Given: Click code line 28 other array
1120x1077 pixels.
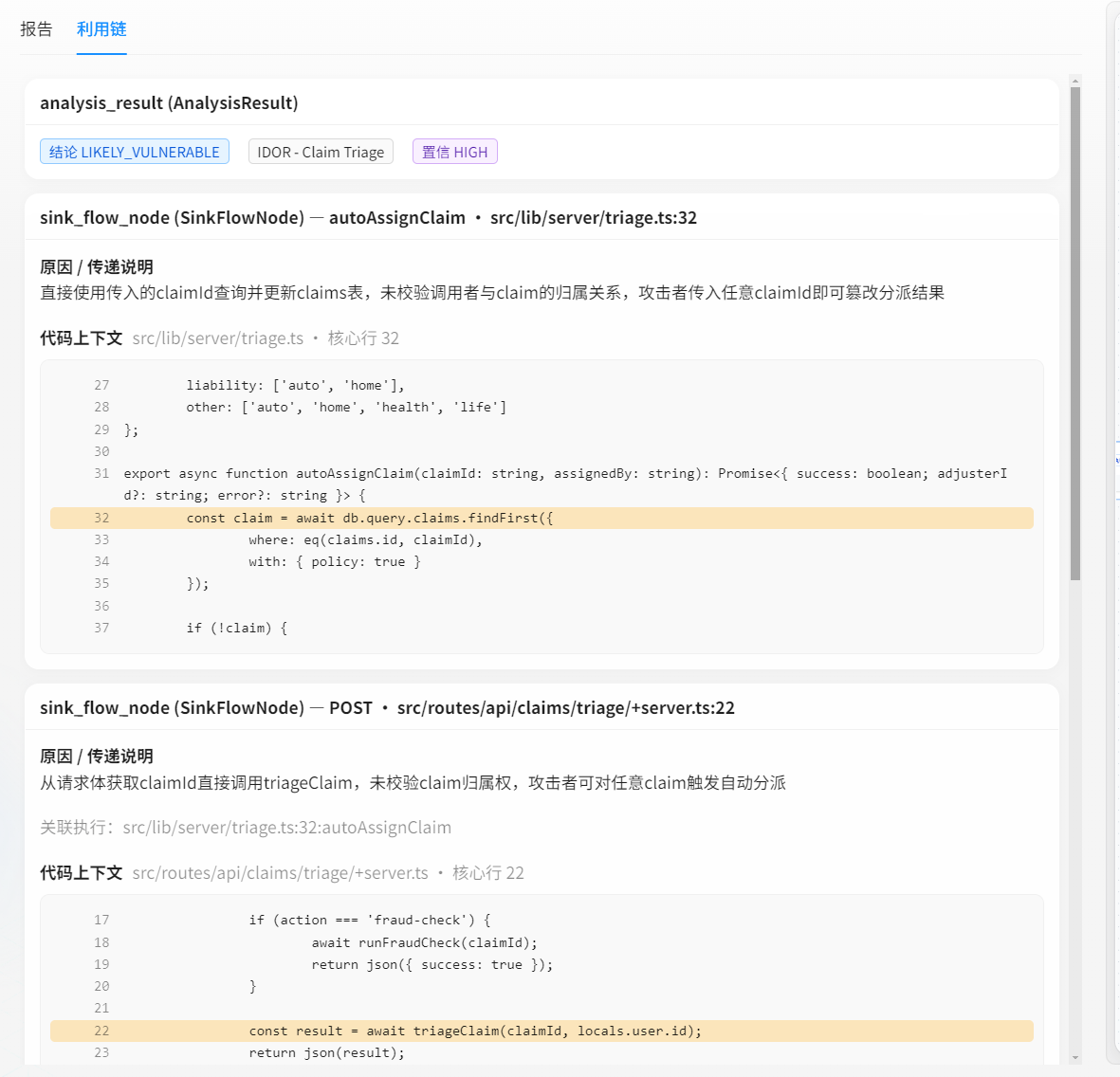Looking at the screenshot, I should [x=346, y=407].
